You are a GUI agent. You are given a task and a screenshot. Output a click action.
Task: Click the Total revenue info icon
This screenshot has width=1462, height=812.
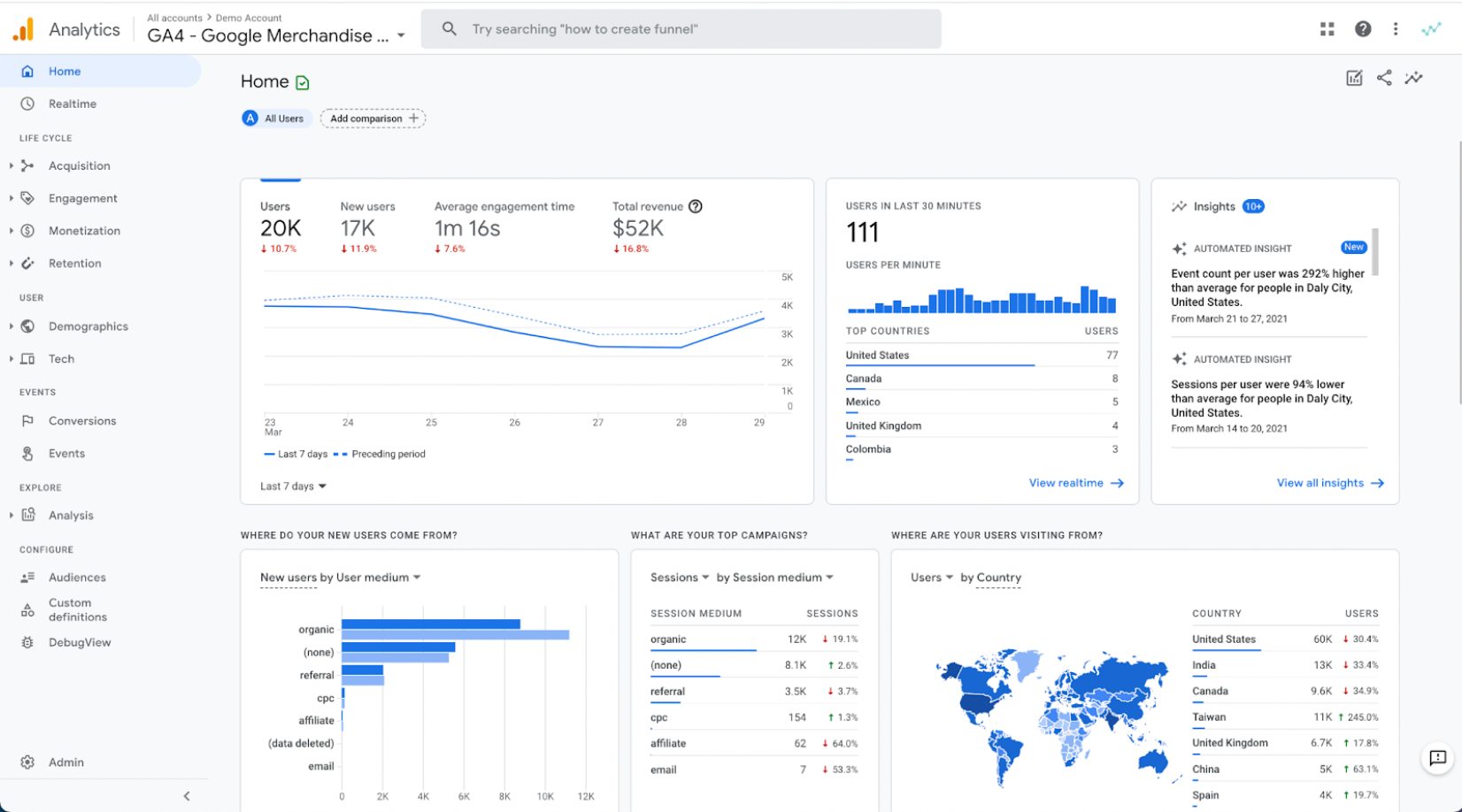click(x=696, y=206)
